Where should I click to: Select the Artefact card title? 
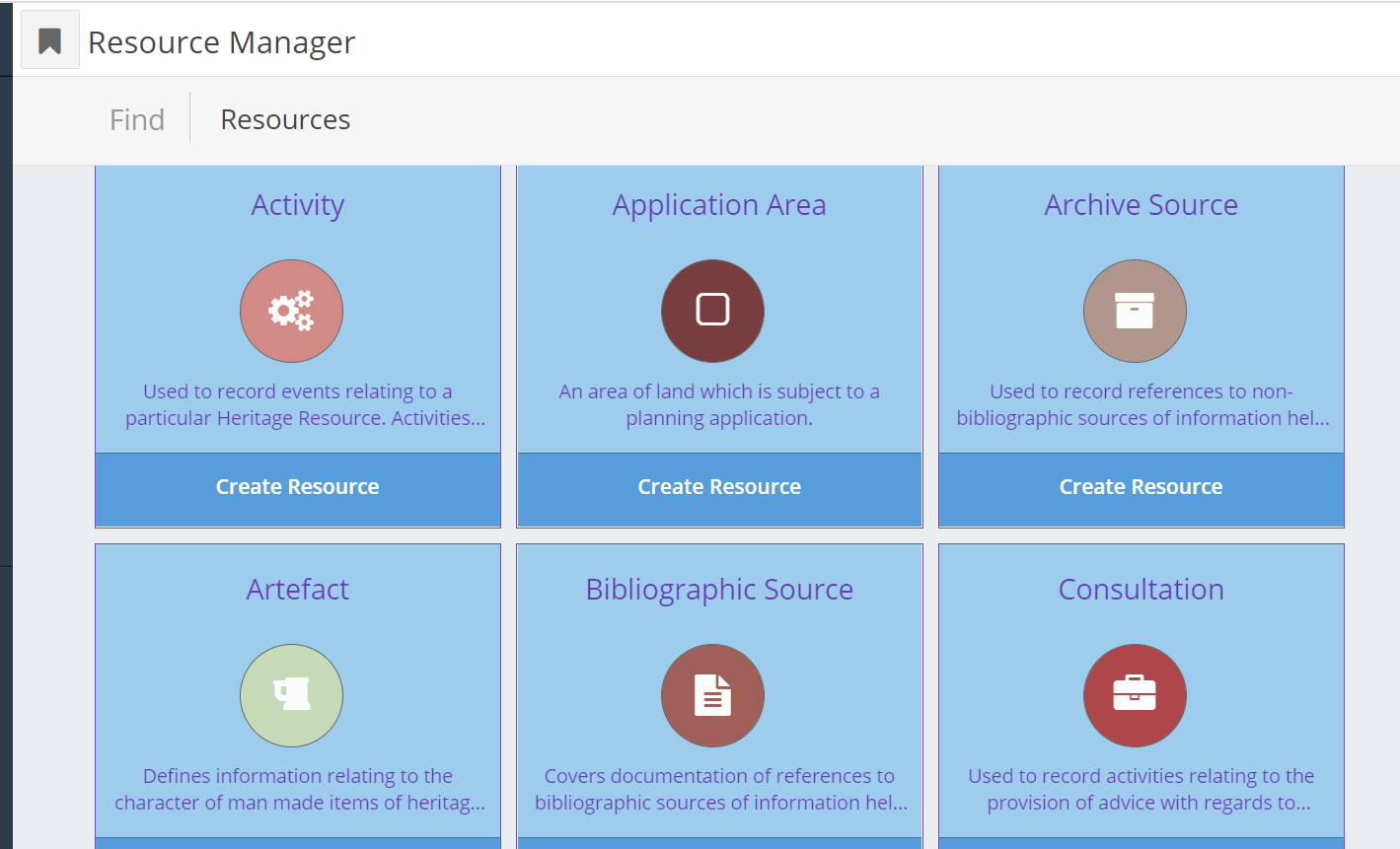click(x=297, y=589)
